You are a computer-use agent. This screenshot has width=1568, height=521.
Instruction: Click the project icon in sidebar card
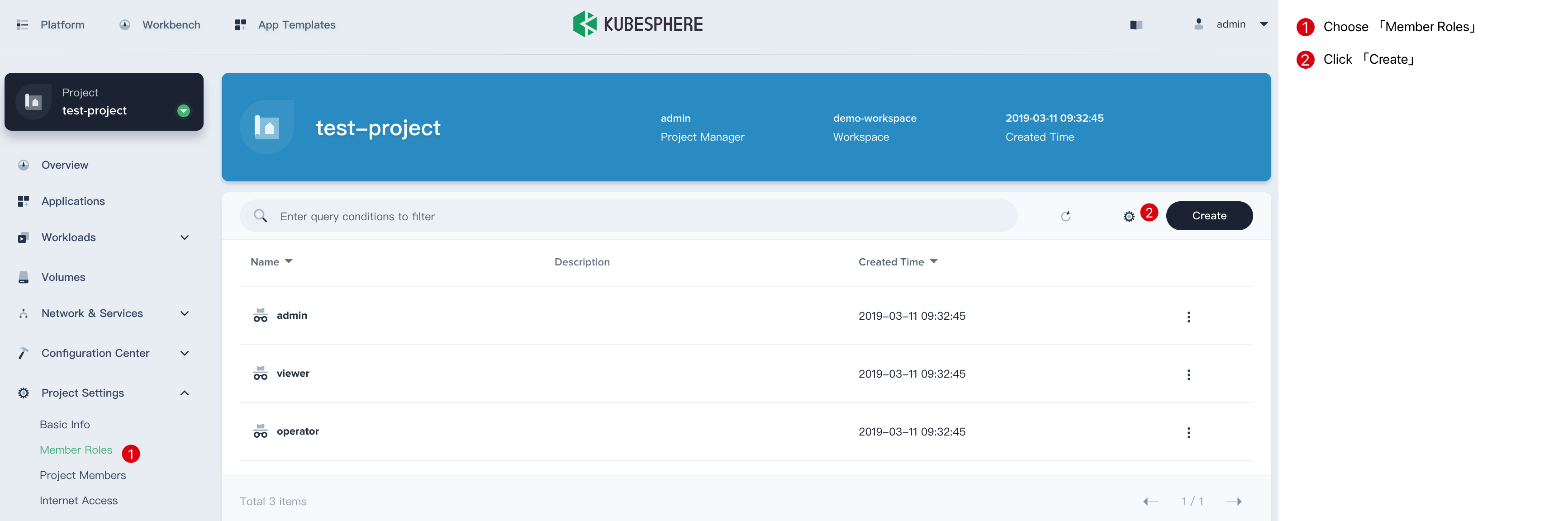click(x=33, y=102)
